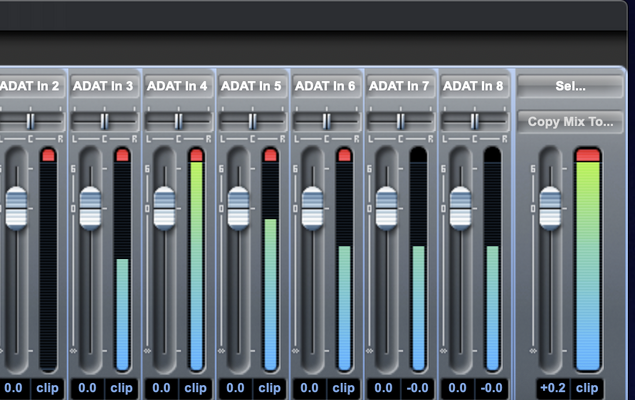635x400 pixels.
Task: Click the ADAT In 7 volume fader knob
Action: tap(387, 209)
